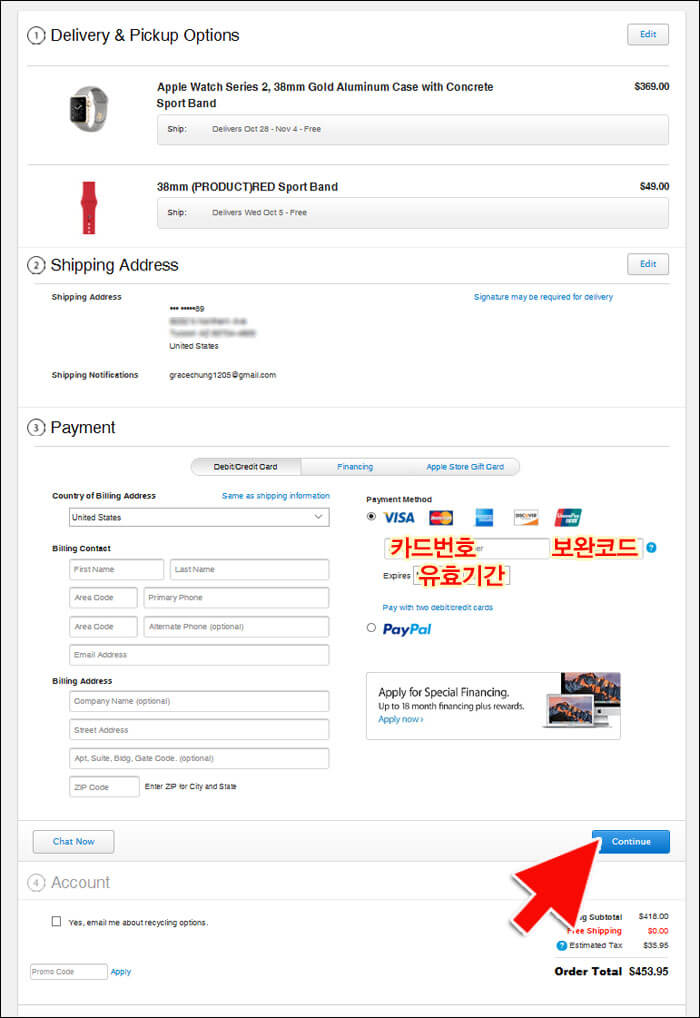
Task: Click the Last Name field
Action: point(249,569)
